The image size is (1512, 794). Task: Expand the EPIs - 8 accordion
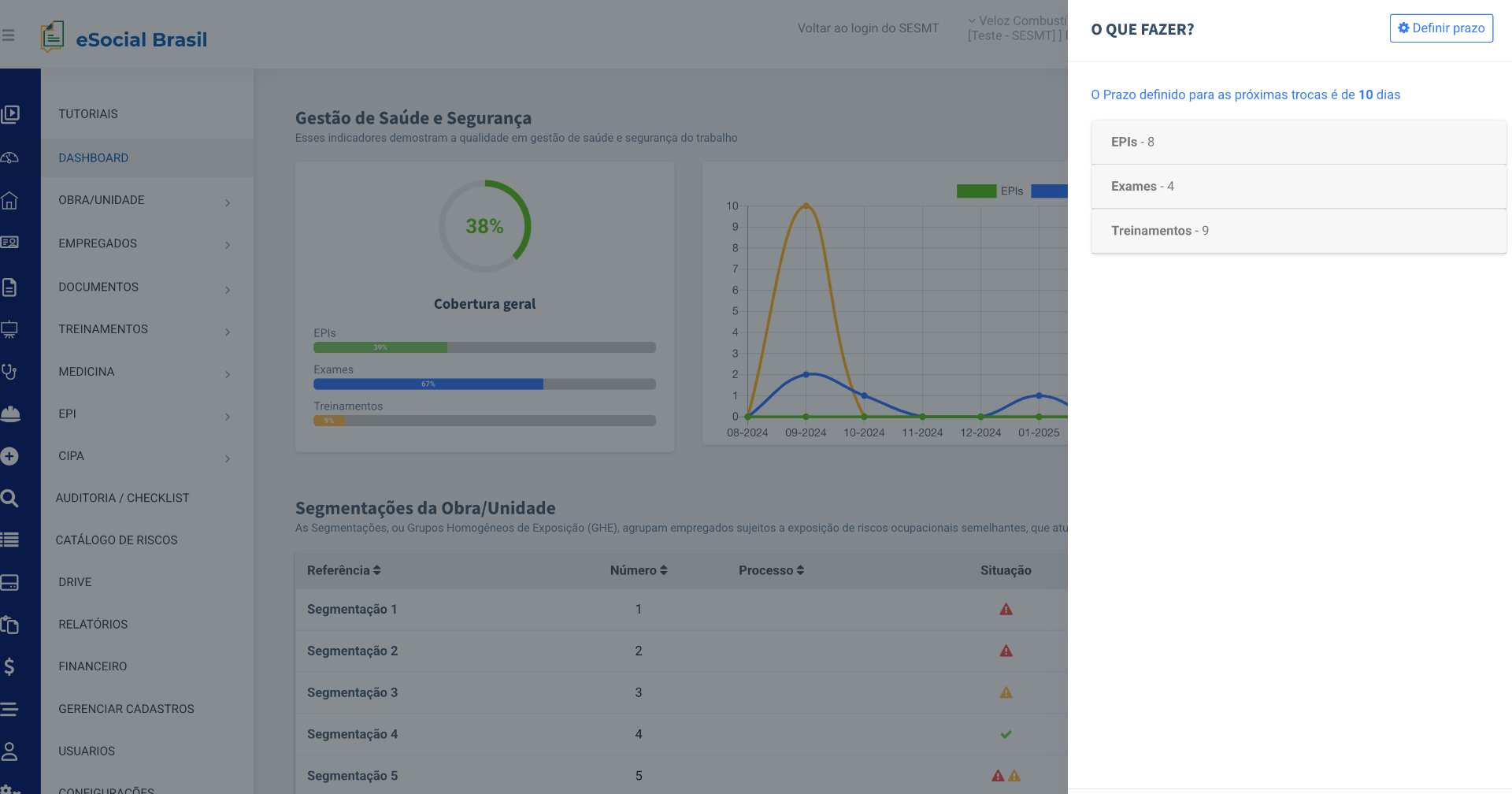[1298, 143]
